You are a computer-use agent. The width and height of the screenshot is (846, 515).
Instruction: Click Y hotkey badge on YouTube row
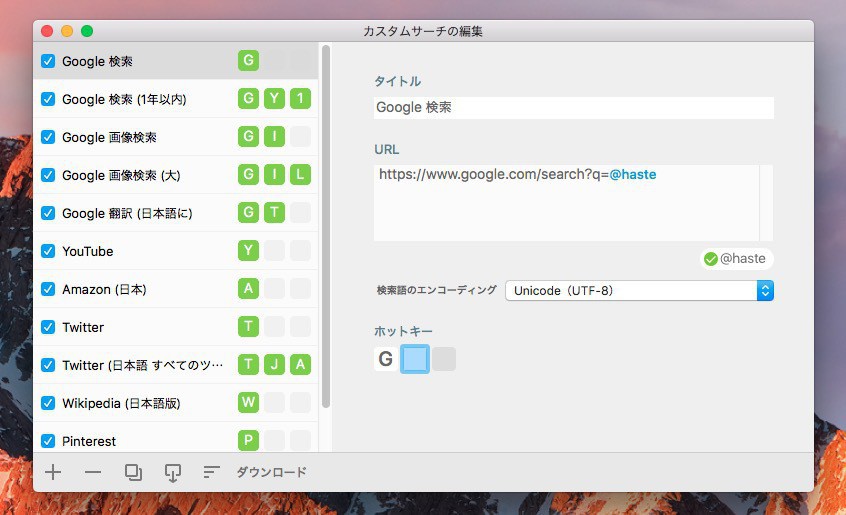(248, 251)
